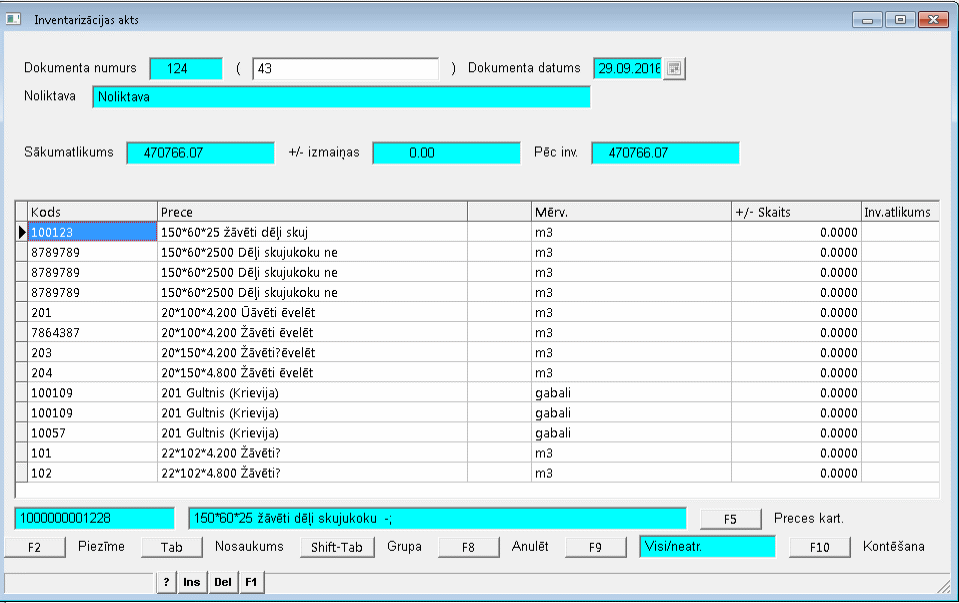Click the row selector for code 7864387
959x603 pixels.
point(22,333)
